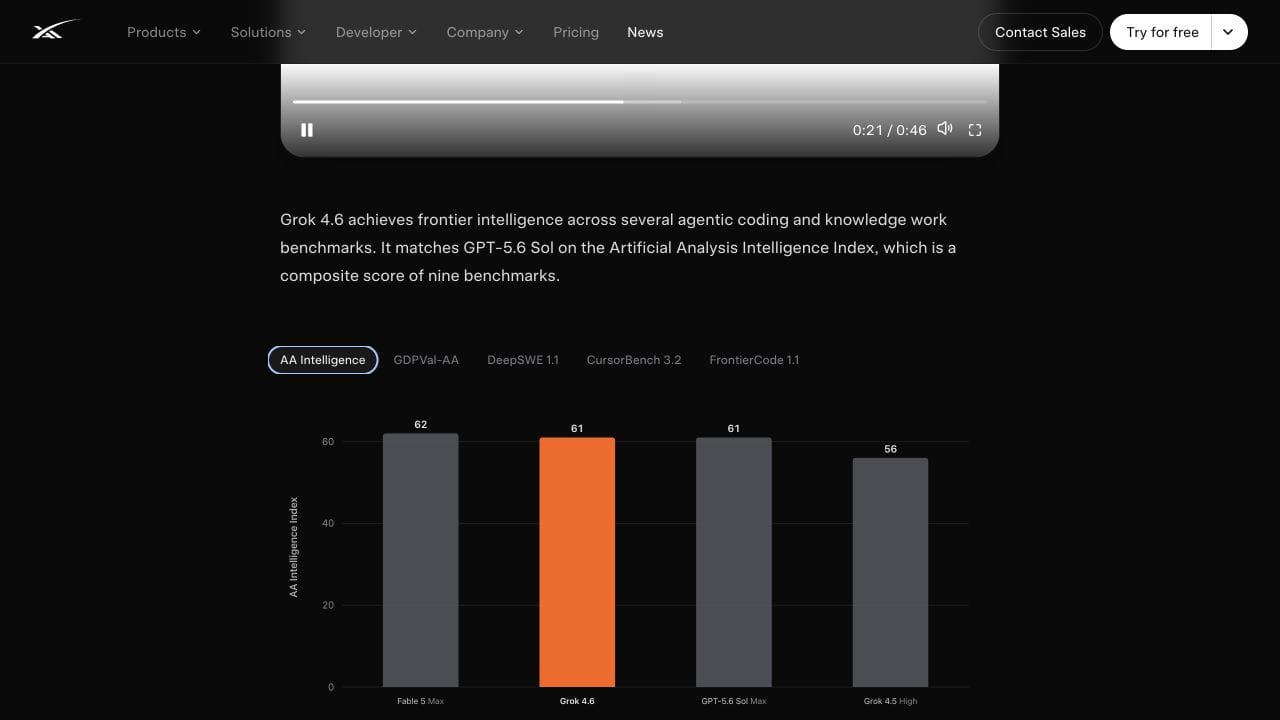
Task: Click the Grok 4.5 High axis label
Action: pyautogui.click(x=890, y=701)
